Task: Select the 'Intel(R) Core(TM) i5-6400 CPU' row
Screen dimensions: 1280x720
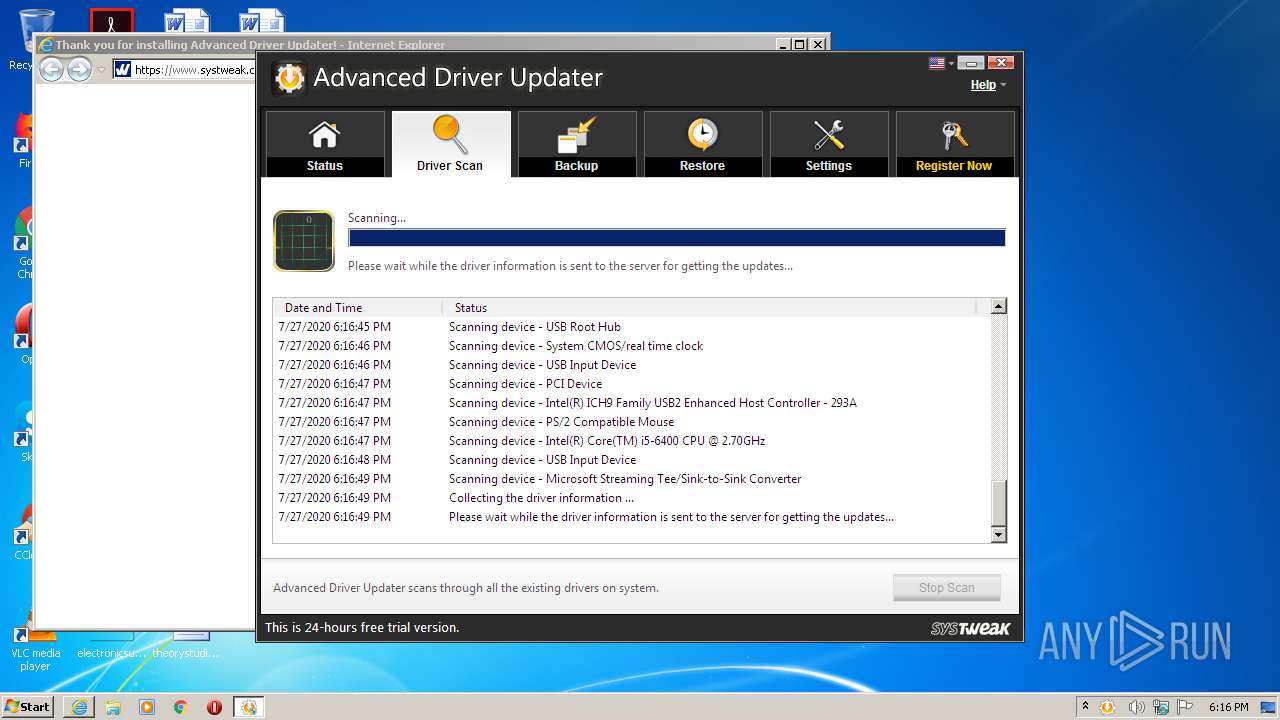Action: point(632,441)
